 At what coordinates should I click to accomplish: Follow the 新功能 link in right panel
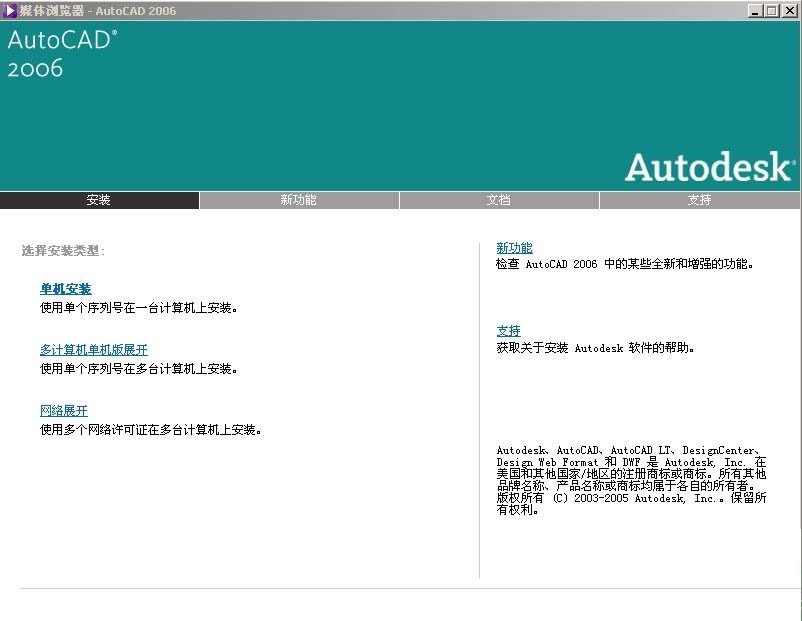[515, 248]
